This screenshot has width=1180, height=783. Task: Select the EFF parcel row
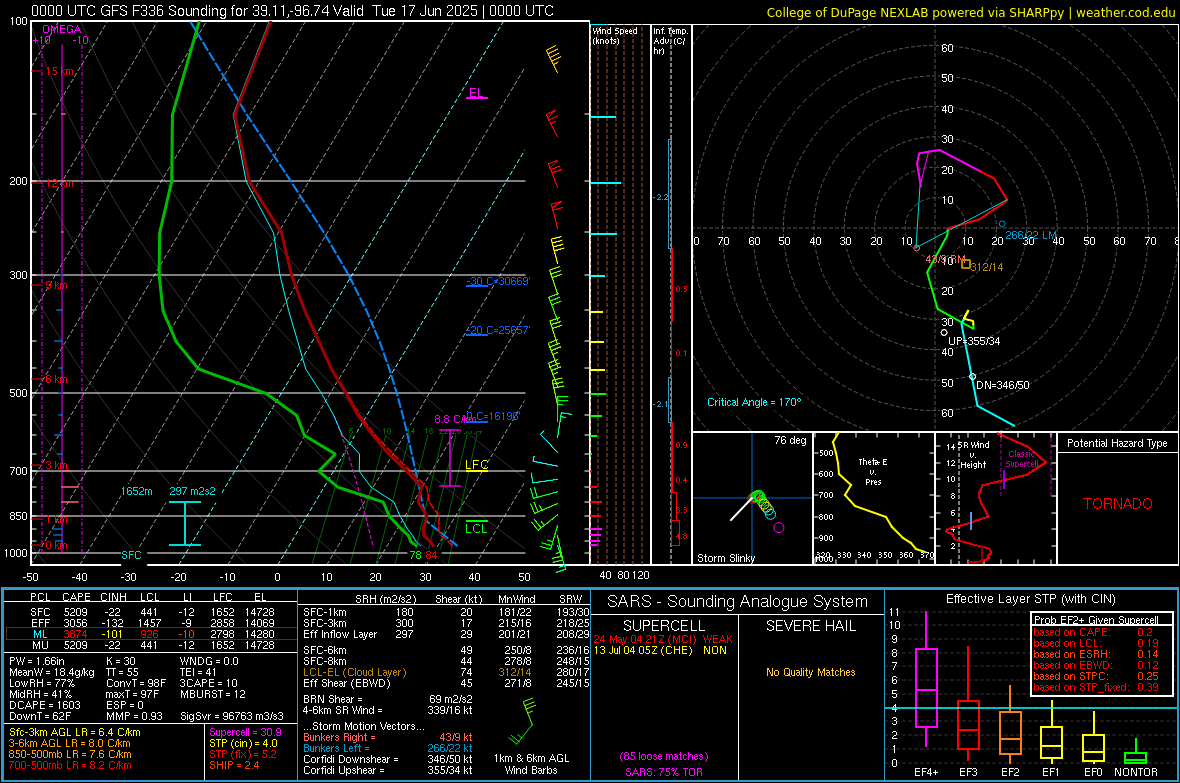151,623
